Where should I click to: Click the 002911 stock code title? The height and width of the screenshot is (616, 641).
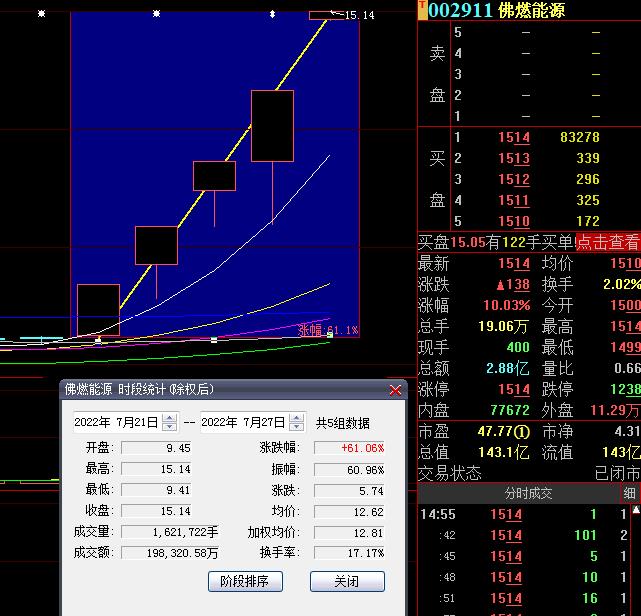[459, 11]
